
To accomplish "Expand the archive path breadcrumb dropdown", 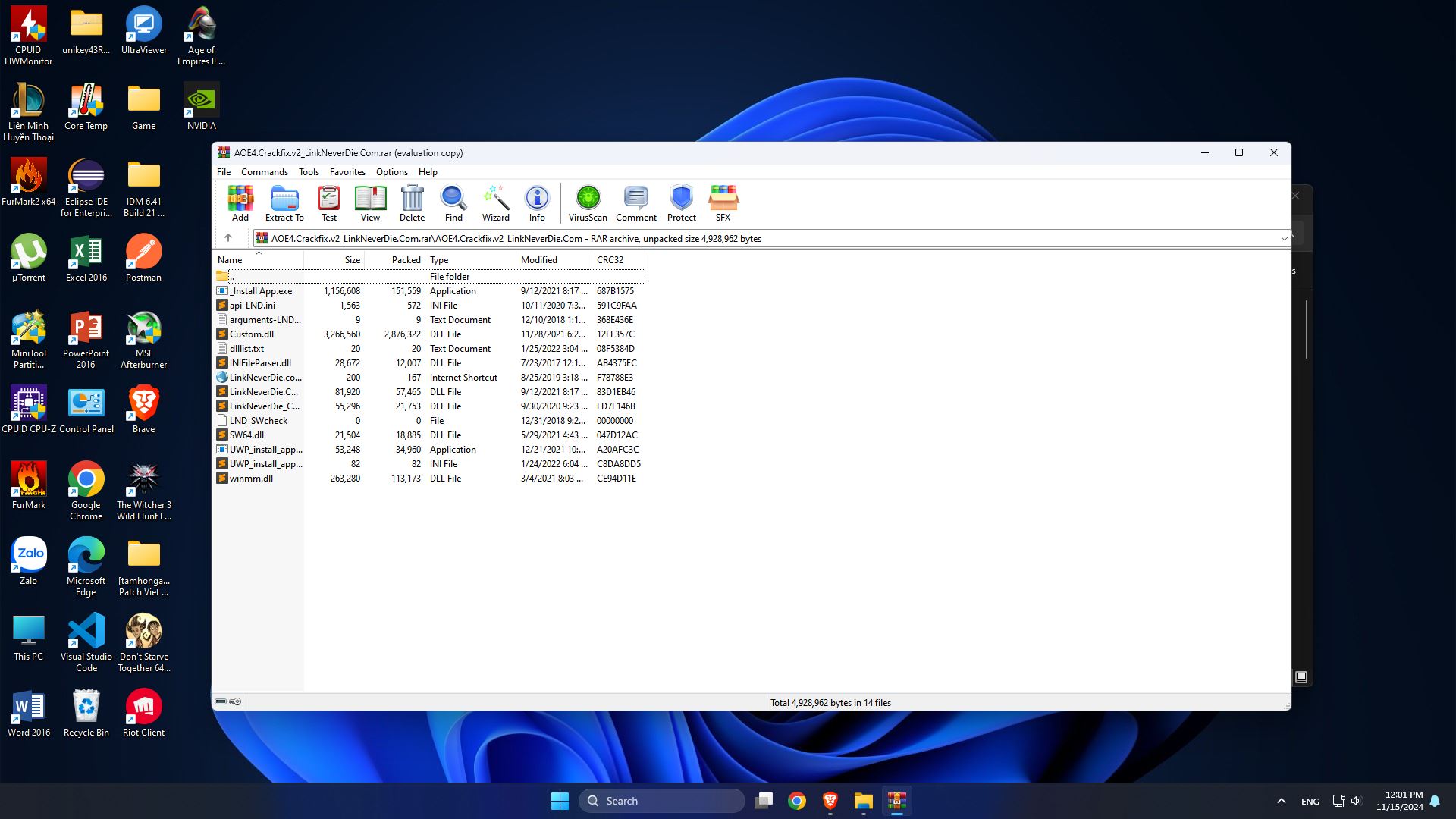I will pyautogui.click(x=1284, y=238).
